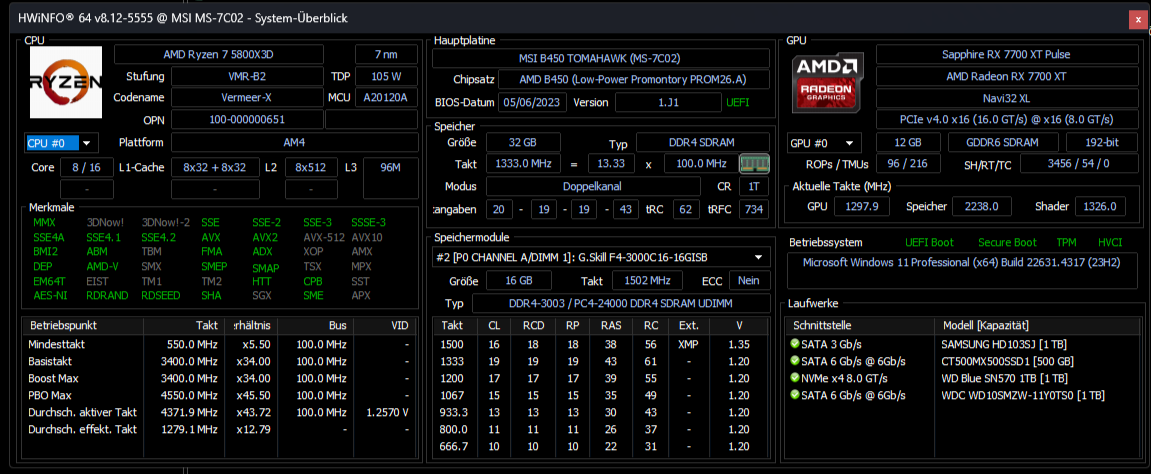Click the BIOS version 1.J1 field

[668, 103]
